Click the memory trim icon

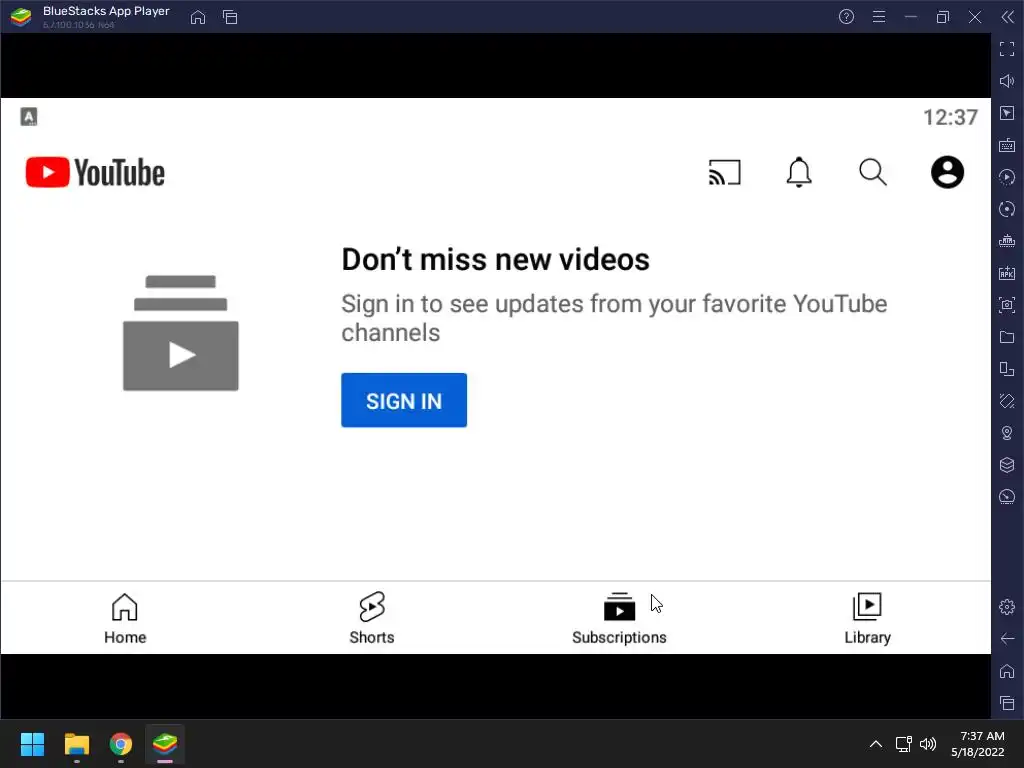tap(1007, 241)
